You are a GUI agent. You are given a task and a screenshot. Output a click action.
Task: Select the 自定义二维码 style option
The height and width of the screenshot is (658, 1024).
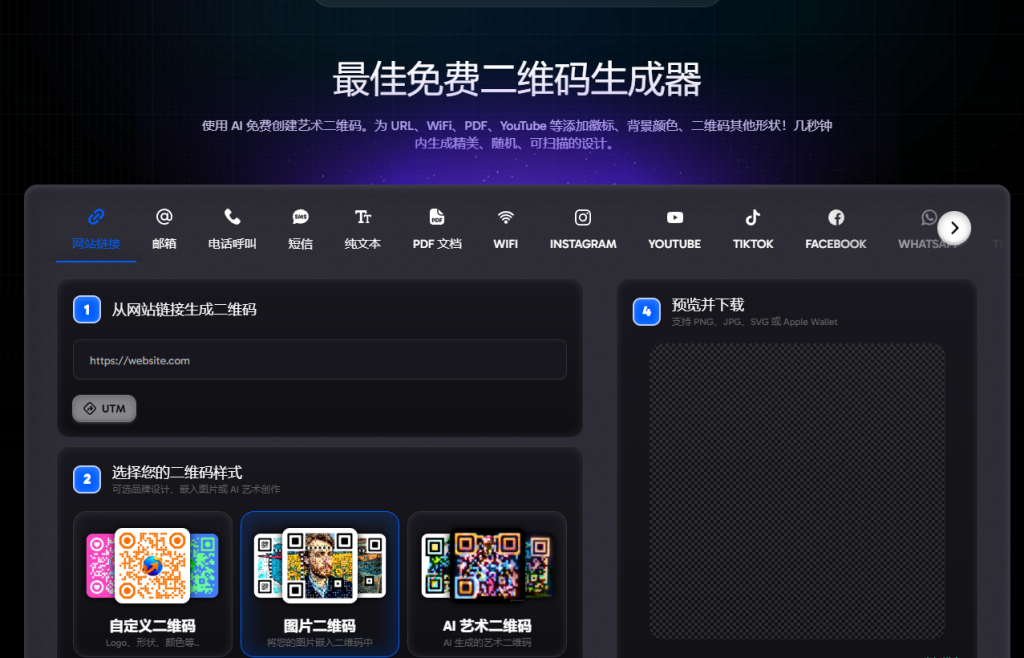click(152, 584)
